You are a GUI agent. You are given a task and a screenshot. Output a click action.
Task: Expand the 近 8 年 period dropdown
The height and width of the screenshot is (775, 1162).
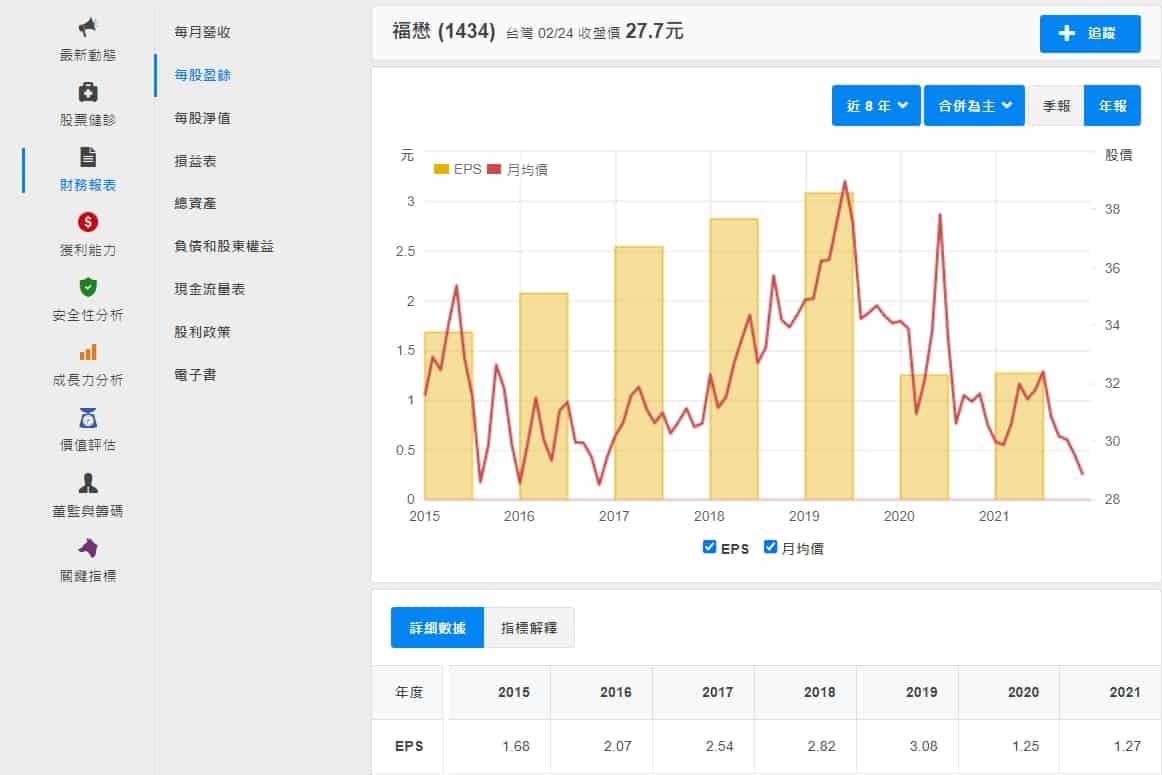tap(876, 106)
